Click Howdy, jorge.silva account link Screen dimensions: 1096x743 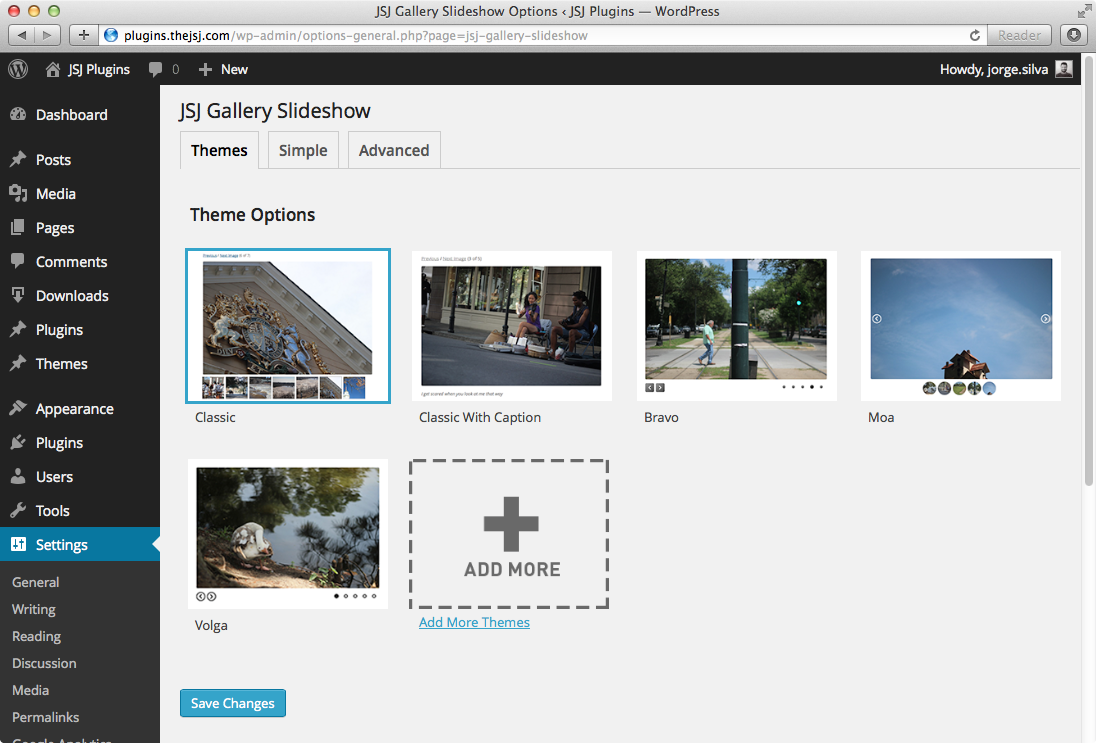click(993, 69)
